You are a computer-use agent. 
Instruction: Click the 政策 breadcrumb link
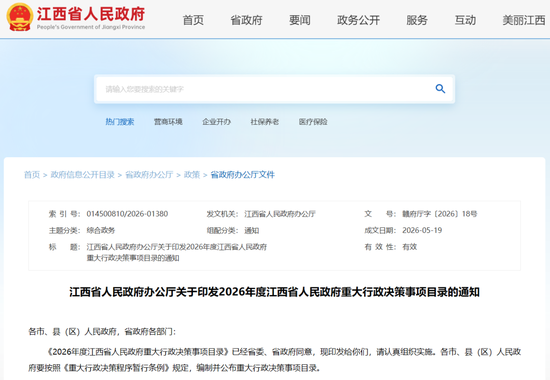pyautogui.click(x=192, y=175)
